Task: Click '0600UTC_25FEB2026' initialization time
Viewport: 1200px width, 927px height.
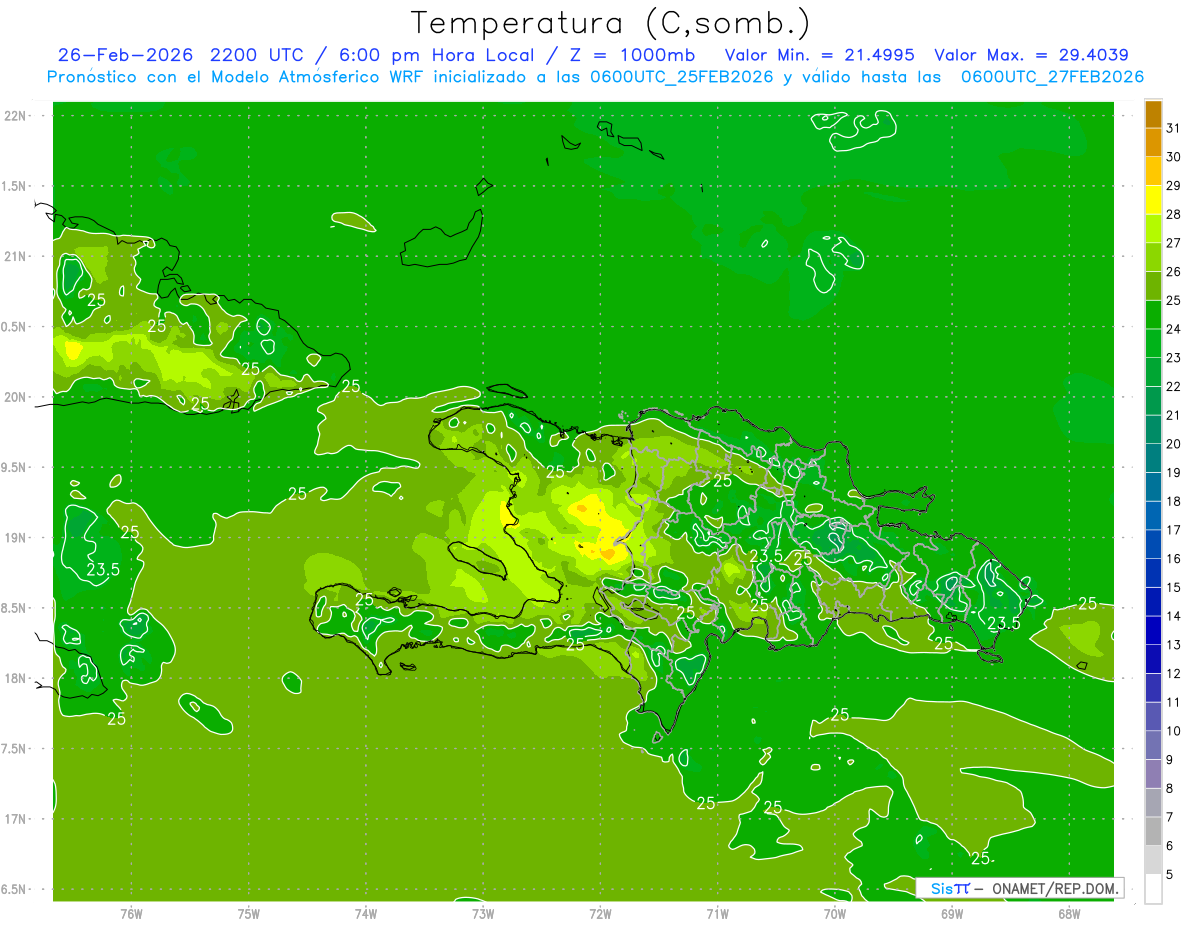Action: click(680, 77)
